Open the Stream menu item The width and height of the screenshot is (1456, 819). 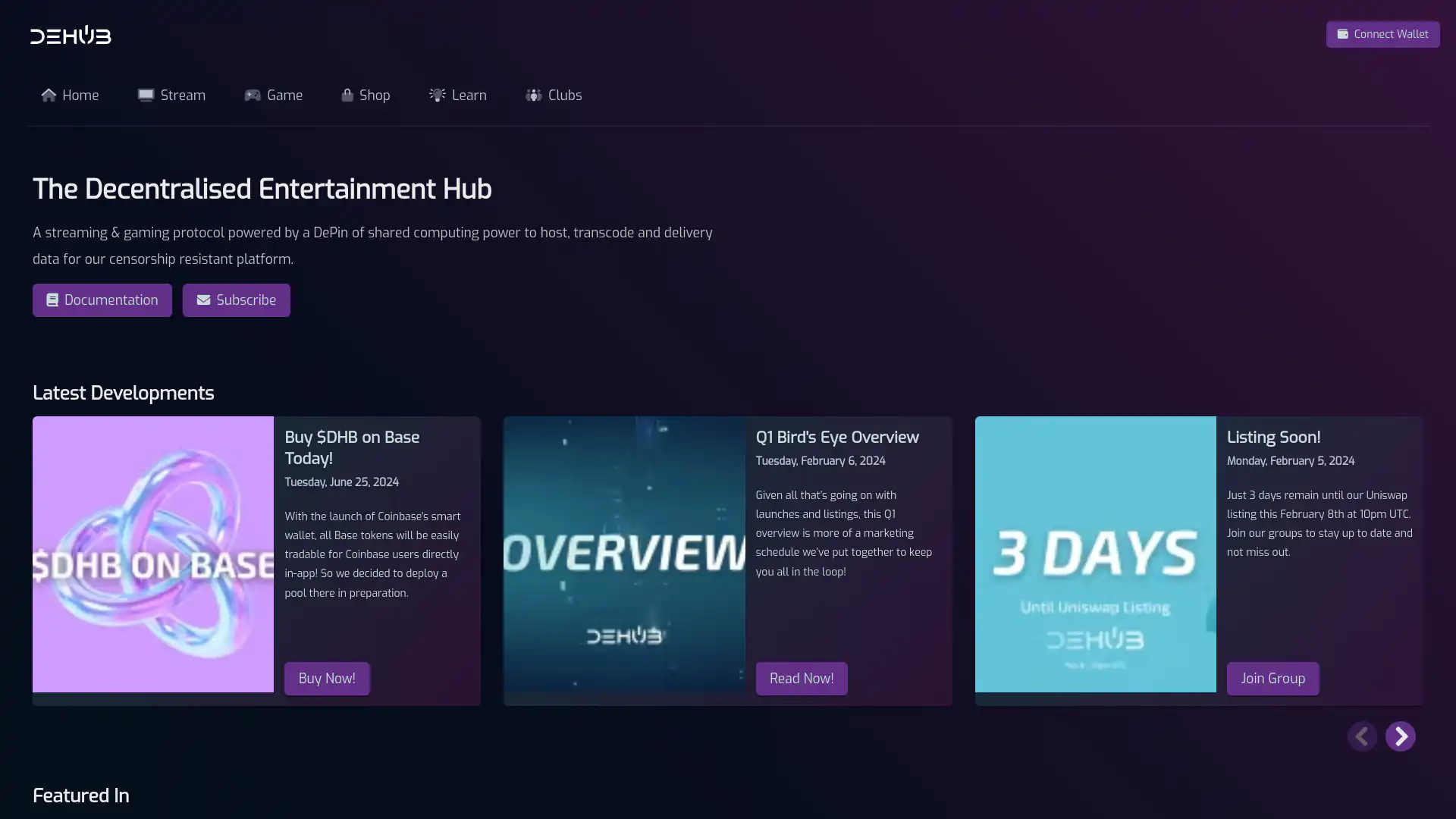183,96
